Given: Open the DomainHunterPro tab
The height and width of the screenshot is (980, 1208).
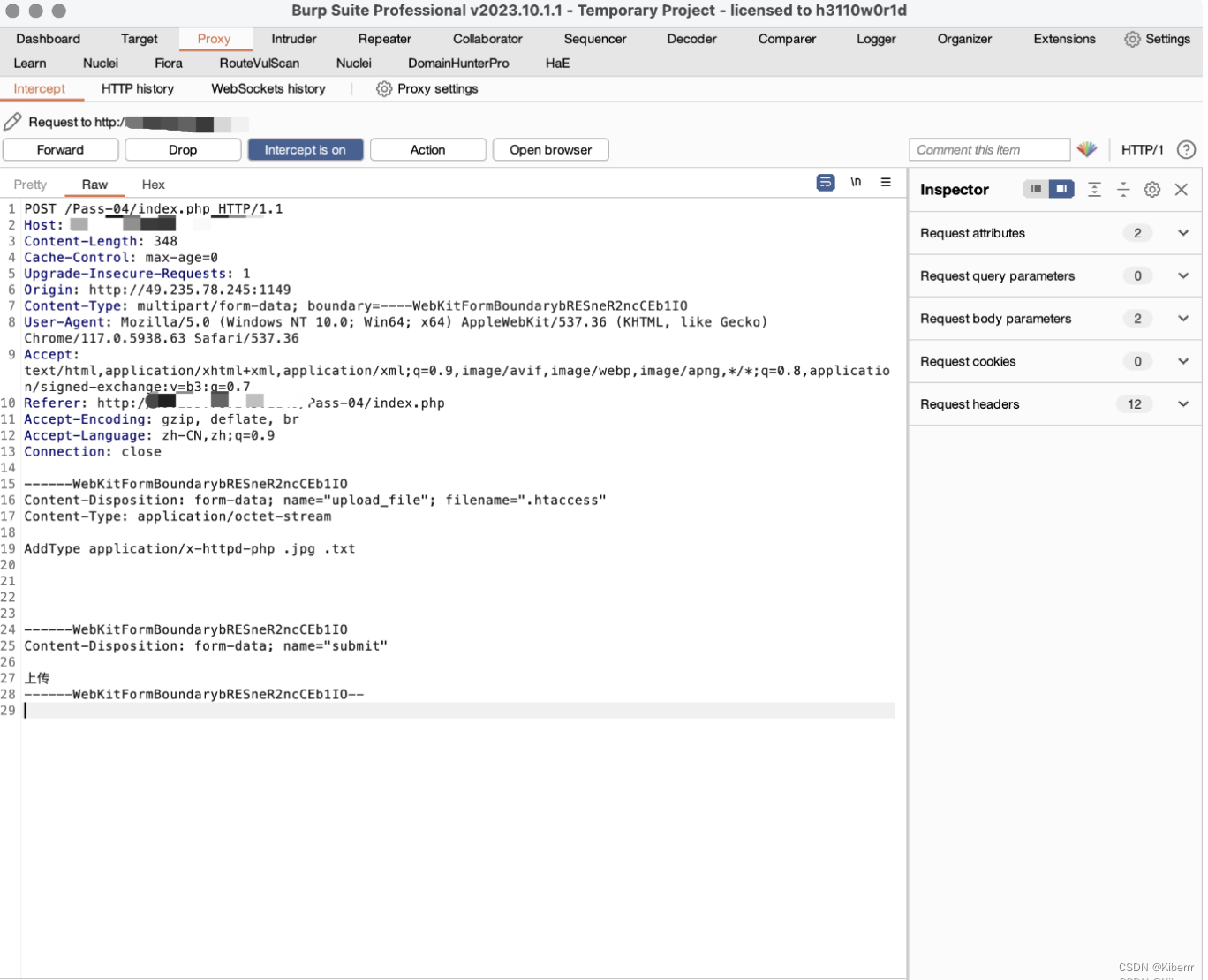Looking at the screenshot, I should click(460, 64).
